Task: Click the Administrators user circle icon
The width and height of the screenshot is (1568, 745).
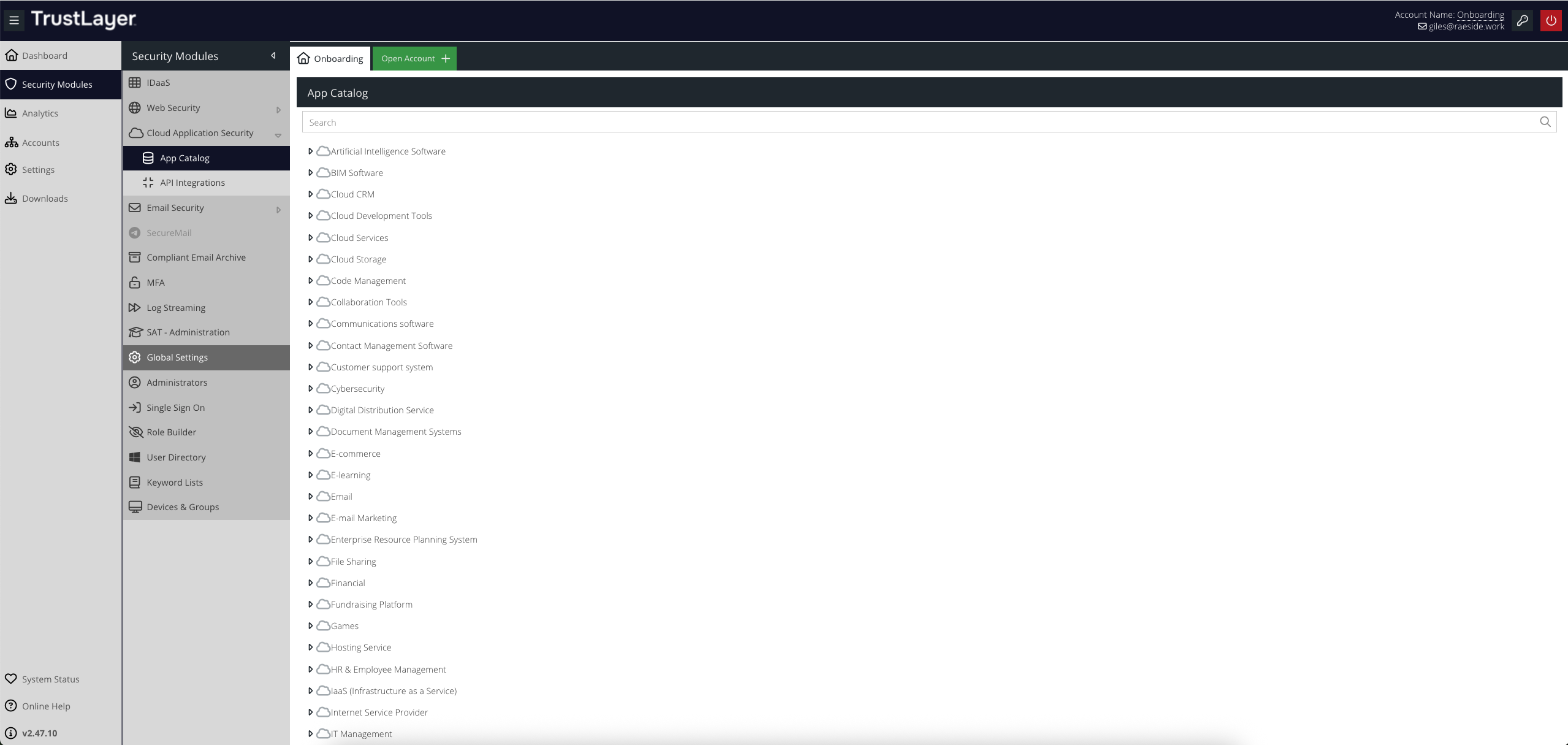Action: (135, 382)
